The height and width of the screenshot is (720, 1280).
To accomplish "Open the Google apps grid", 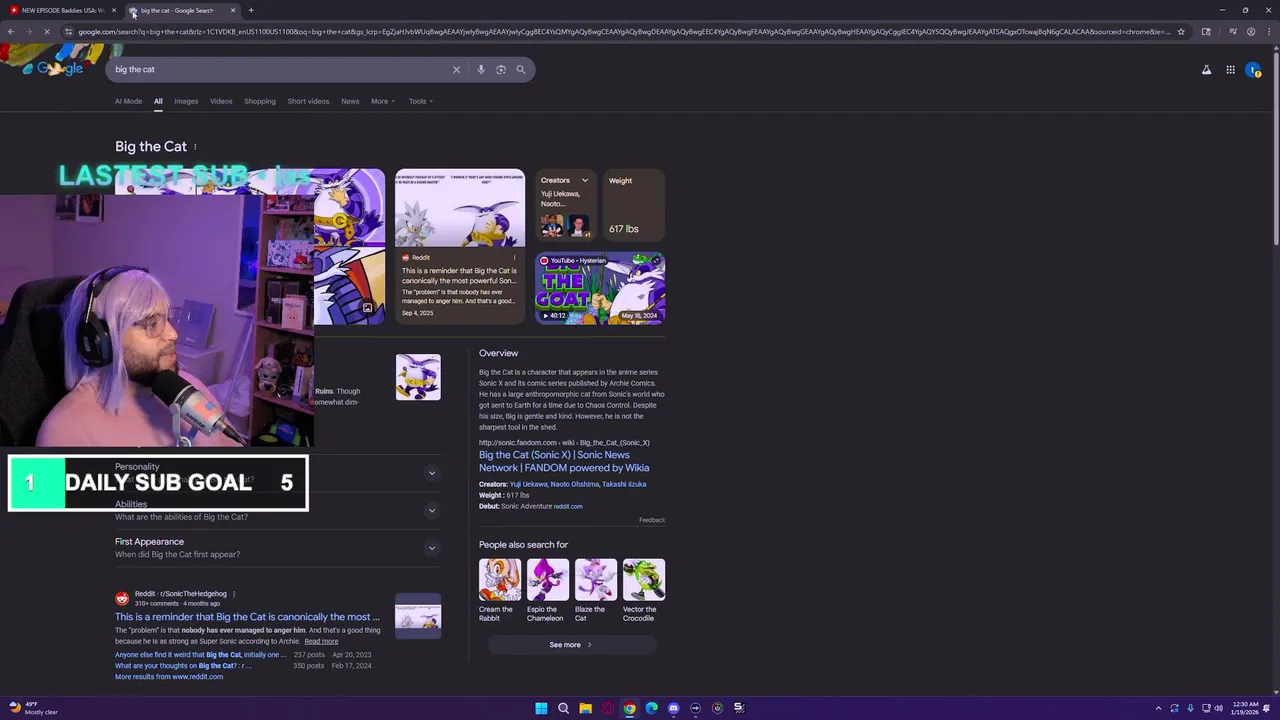I will (1230, 70).
